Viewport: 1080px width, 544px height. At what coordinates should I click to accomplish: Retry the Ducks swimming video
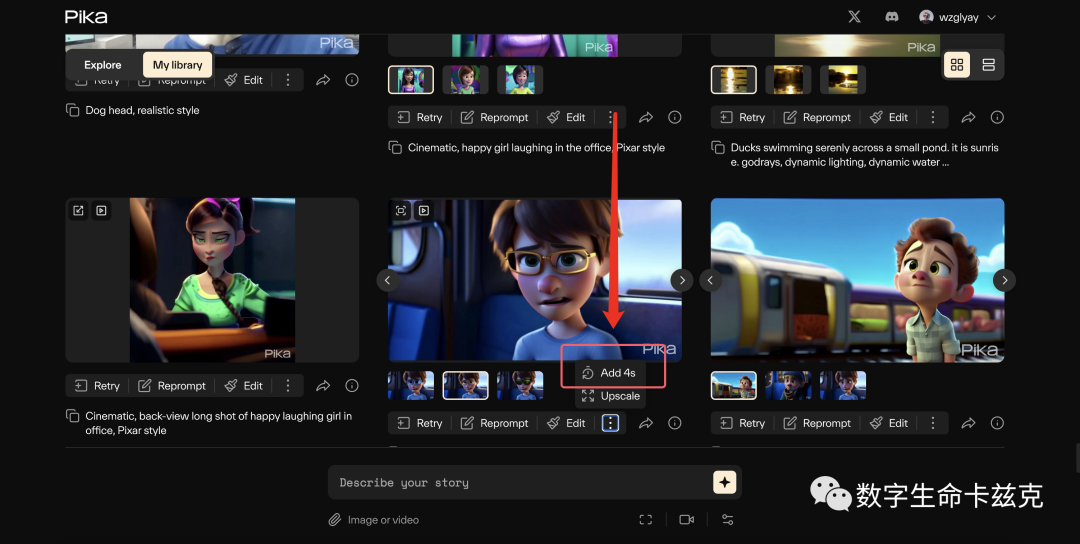742,117
